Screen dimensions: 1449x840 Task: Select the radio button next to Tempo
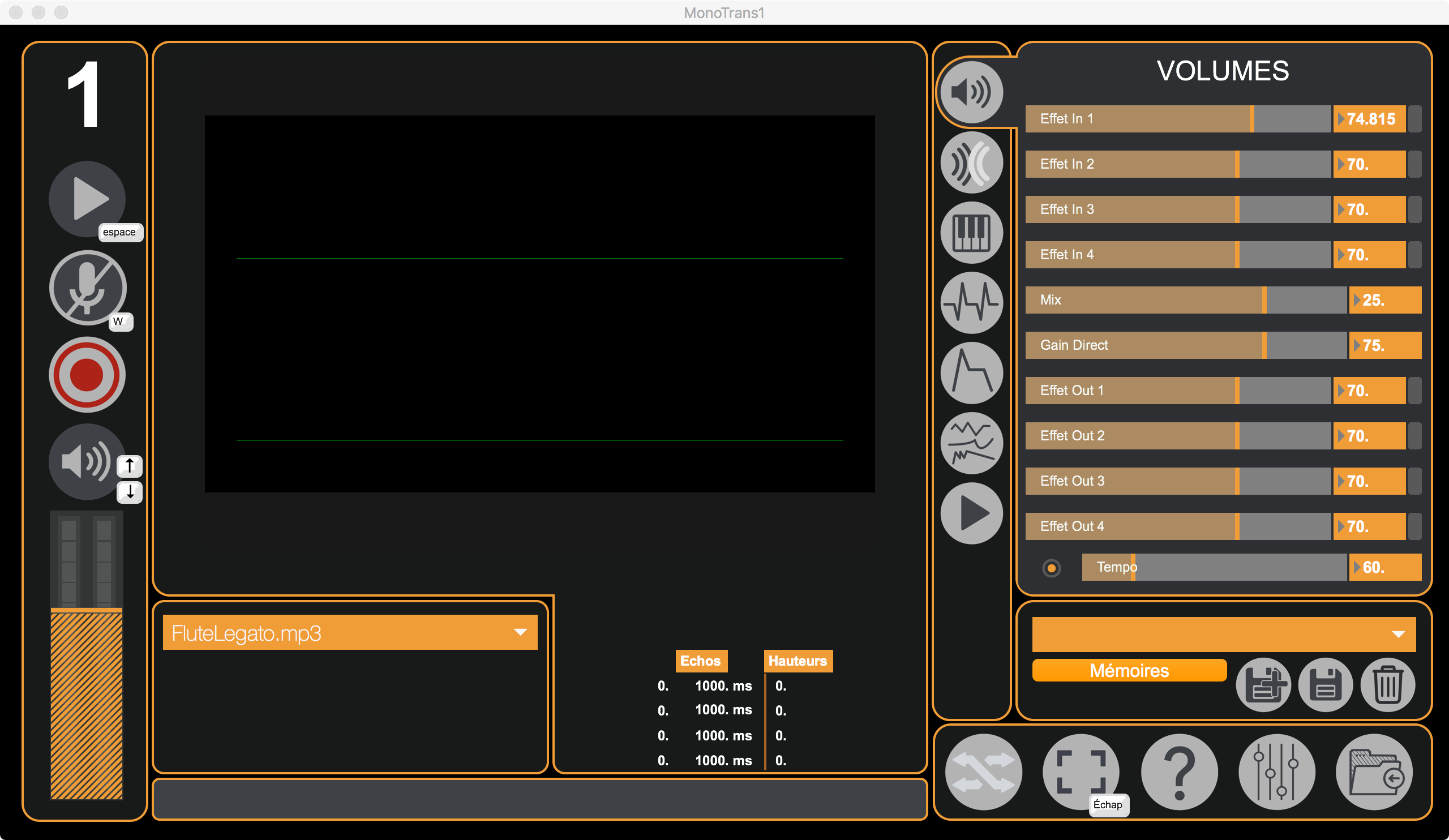tap(1052, 568)
